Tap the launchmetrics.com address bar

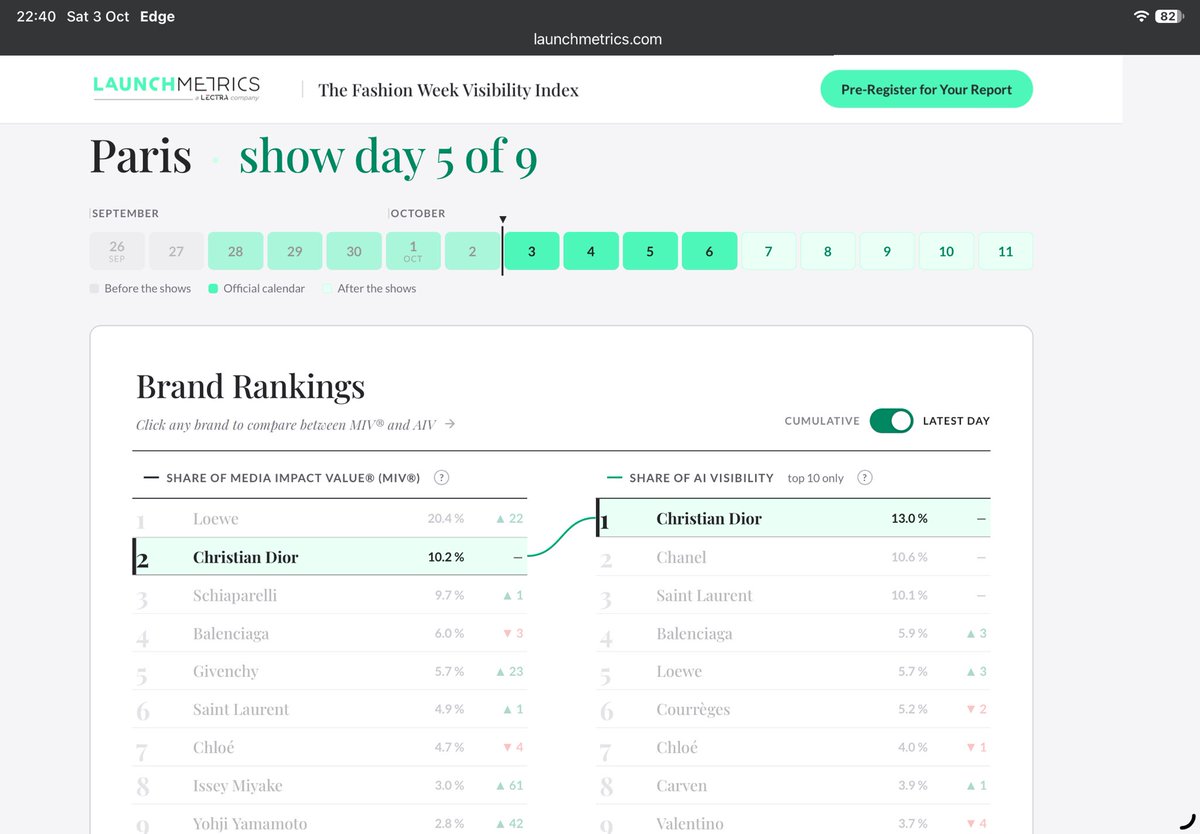click(x=598, y=40)
